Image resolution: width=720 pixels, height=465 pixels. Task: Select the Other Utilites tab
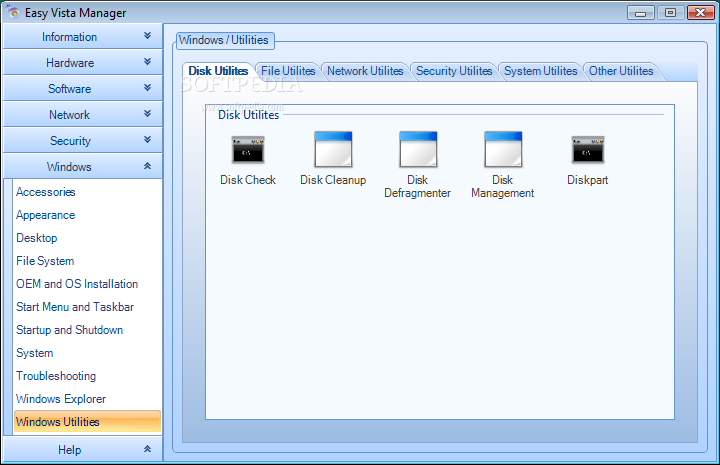621,71
